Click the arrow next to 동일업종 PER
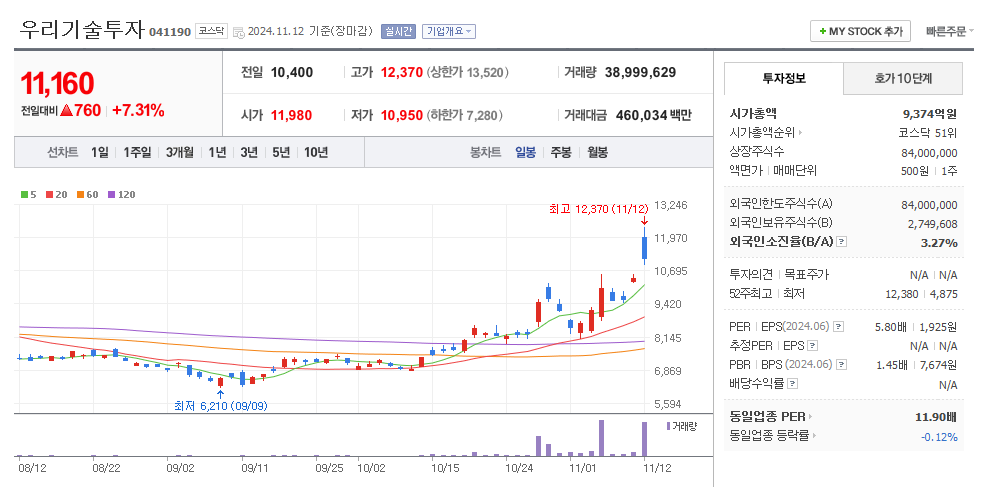The width and height of the screenshot is (990, 487). pos(811,417)
